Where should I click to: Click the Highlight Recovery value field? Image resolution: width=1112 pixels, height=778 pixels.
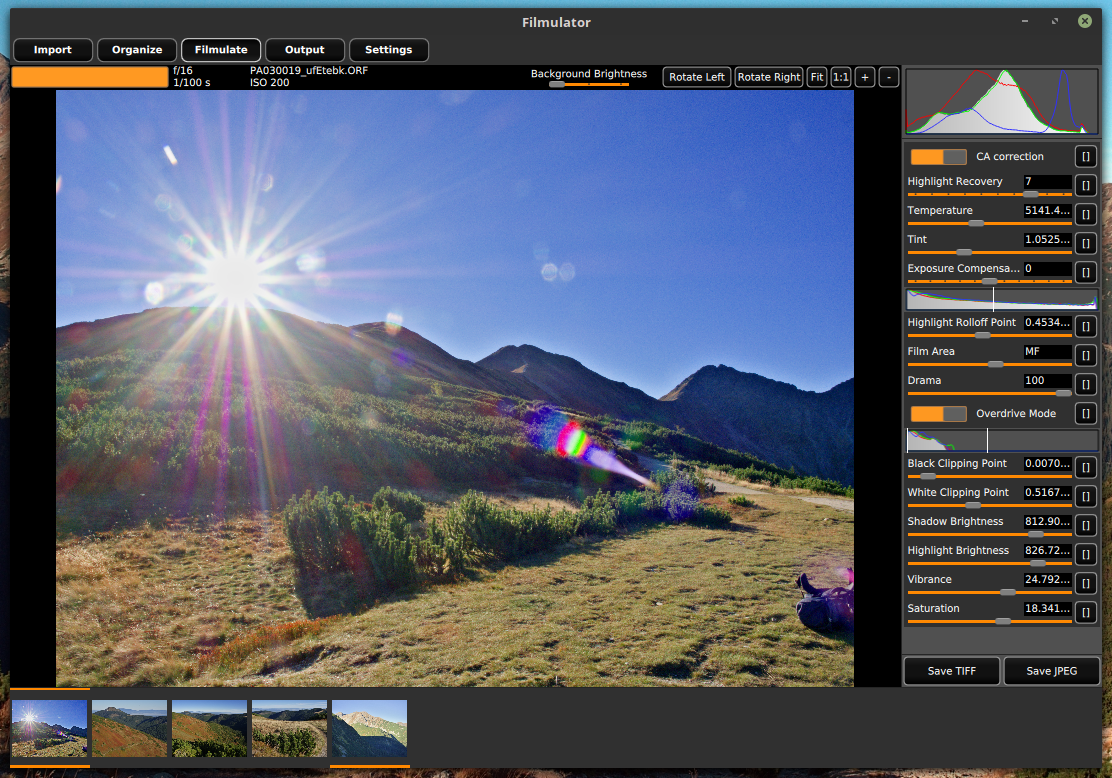click(1047, 182)
